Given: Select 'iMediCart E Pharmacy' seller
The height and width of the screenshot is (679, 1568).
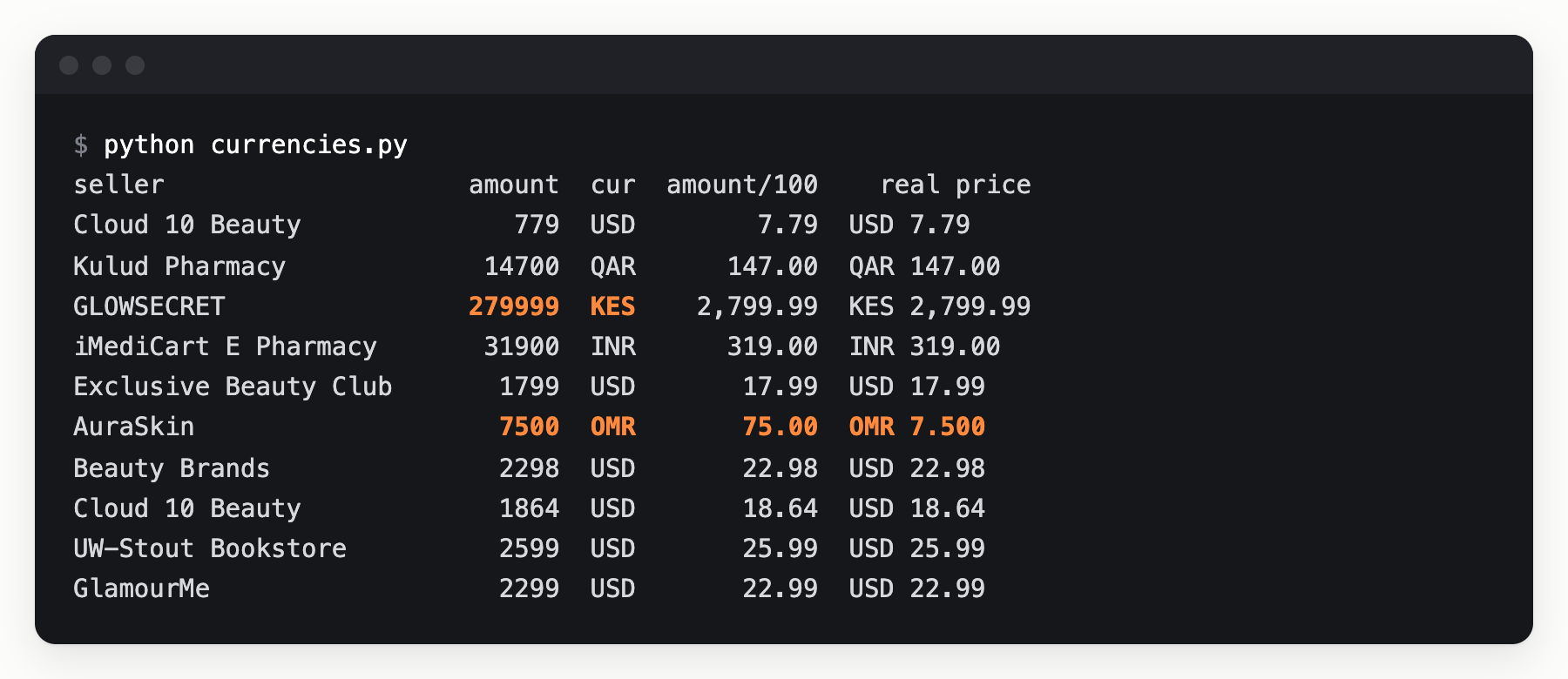Looking at the screenshot, I should pyautogui.click(x=225, y=346).
